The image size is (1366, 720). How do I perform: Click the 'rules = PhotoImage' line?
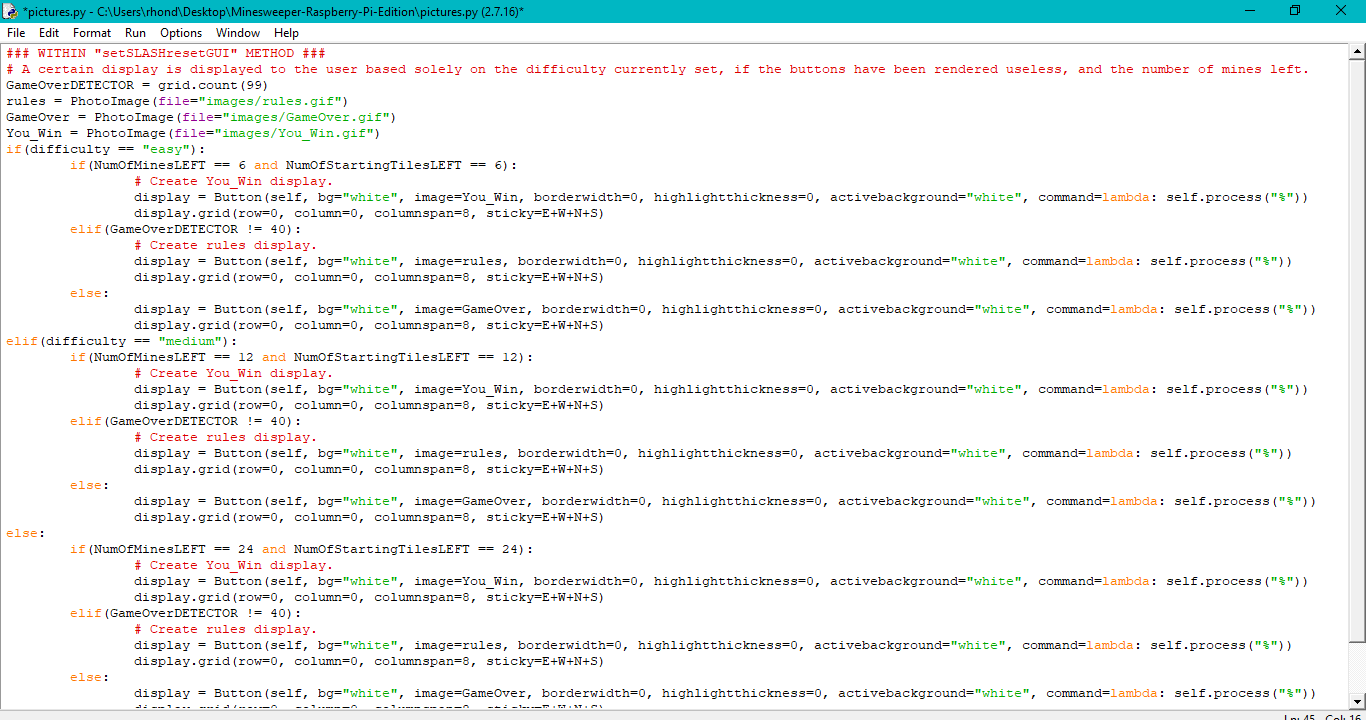[177, 101]
